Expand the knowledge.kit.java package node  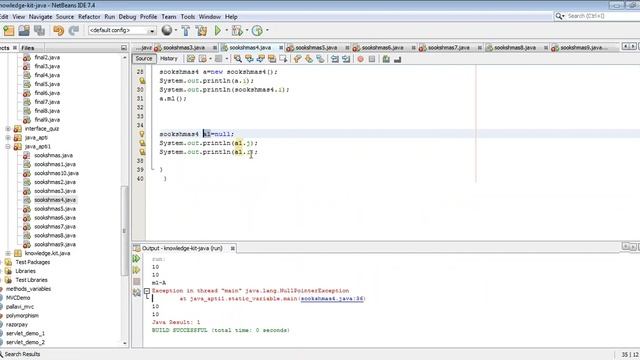coord(8,253)
